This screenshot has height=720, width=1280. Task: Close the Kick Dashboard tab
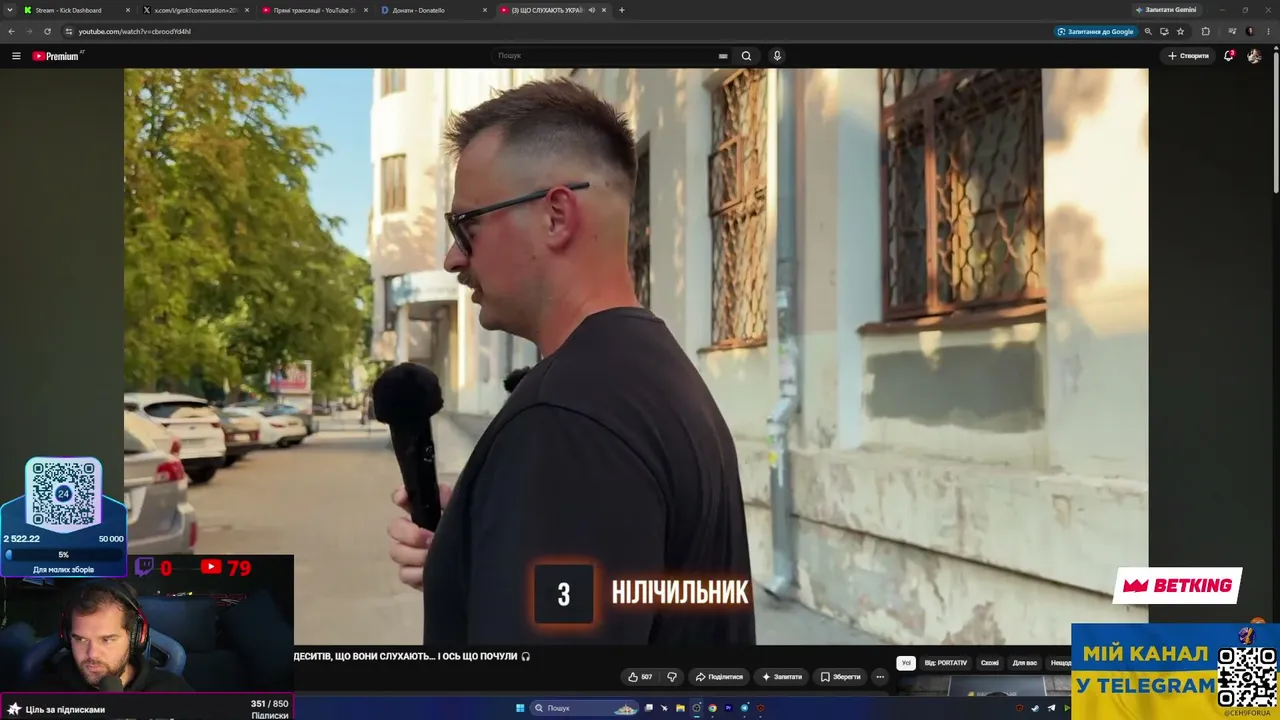pyautogui.click(x=128, y=10)
